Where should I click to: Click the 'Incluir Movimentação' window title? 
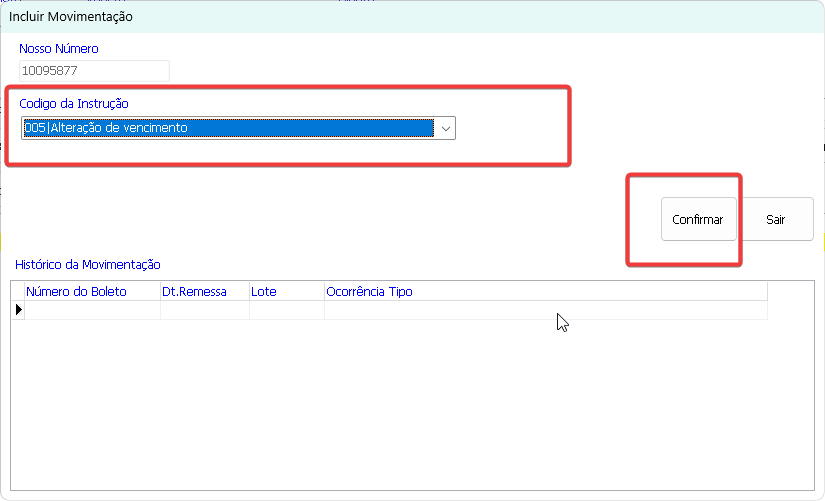tap(70, 17)
